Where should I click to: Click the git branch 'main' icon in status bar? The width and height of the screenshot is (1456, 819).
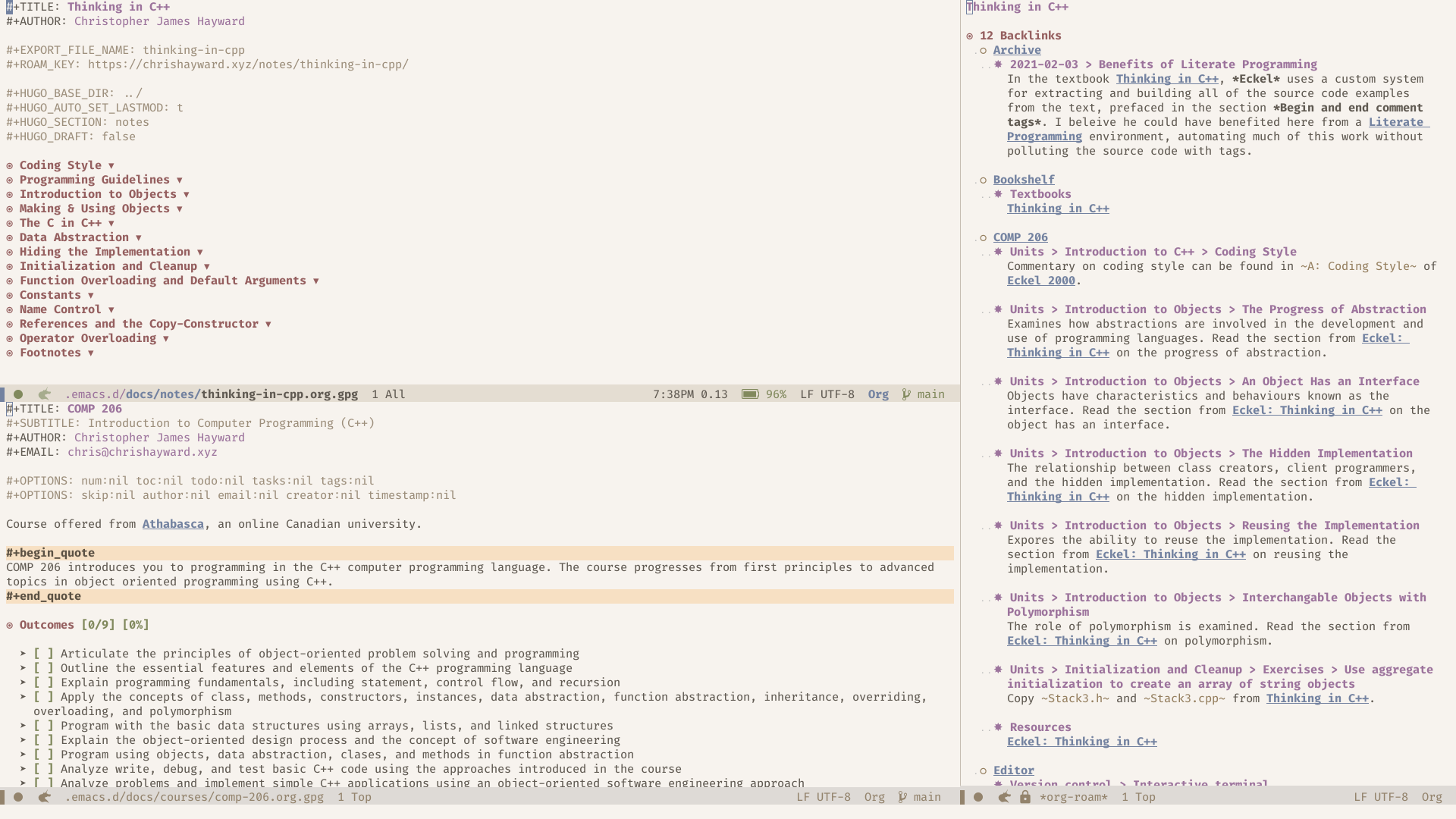click(x=906, y=394)
